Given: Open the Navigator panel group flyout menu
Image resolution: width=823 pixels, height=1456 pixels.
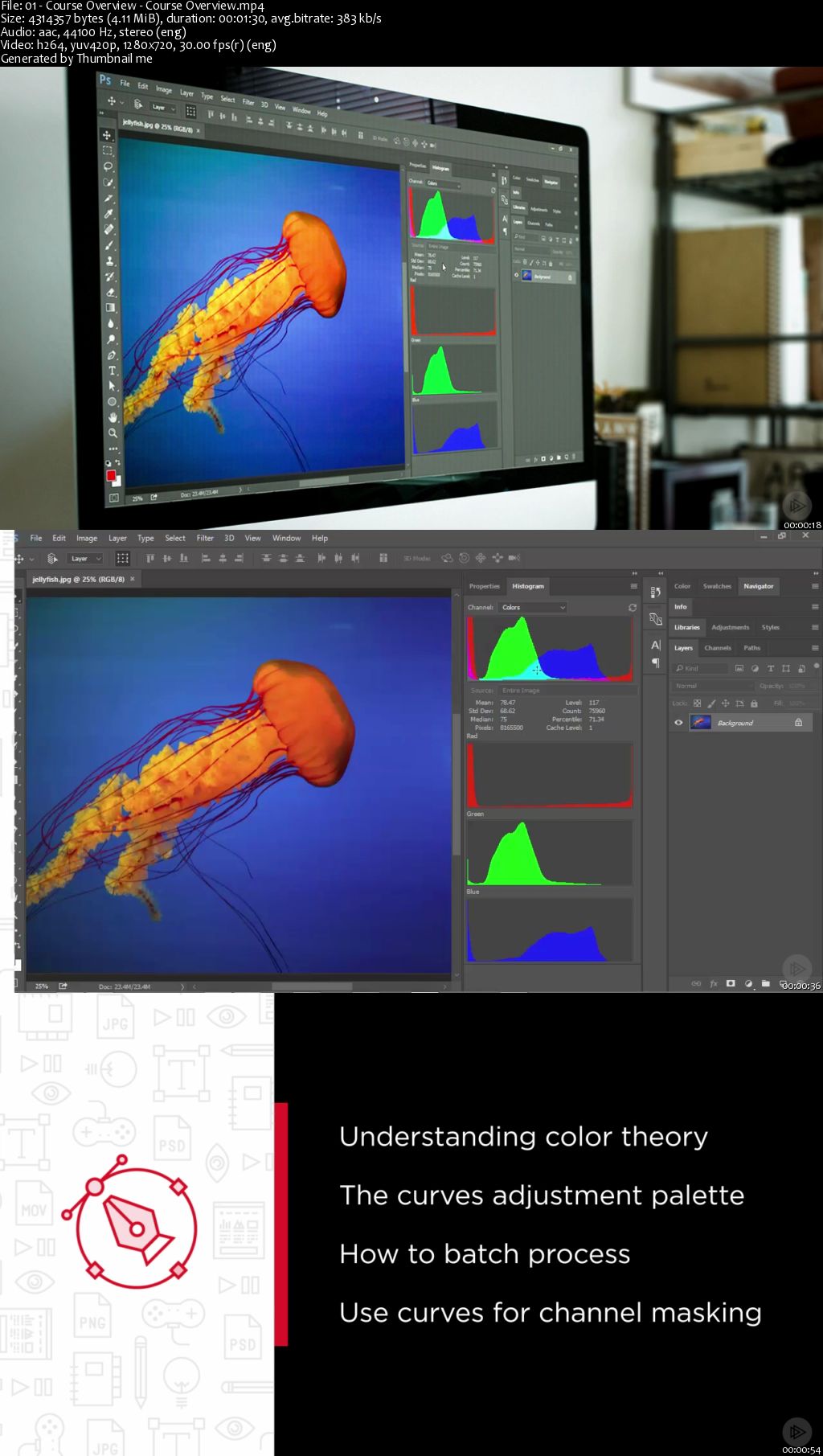Looking at the screenshot, I should (x=815, y=586).
